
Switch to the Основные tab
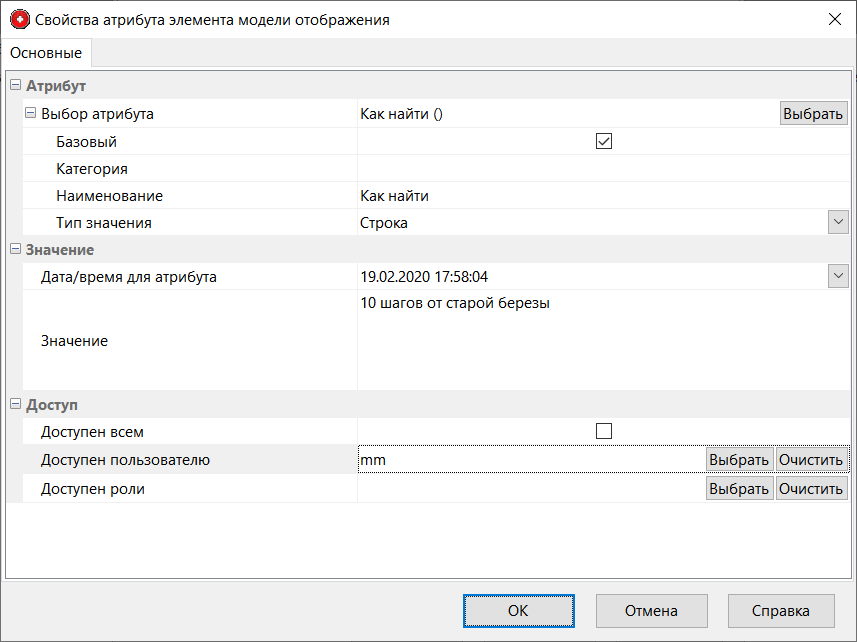pos(46,52)
